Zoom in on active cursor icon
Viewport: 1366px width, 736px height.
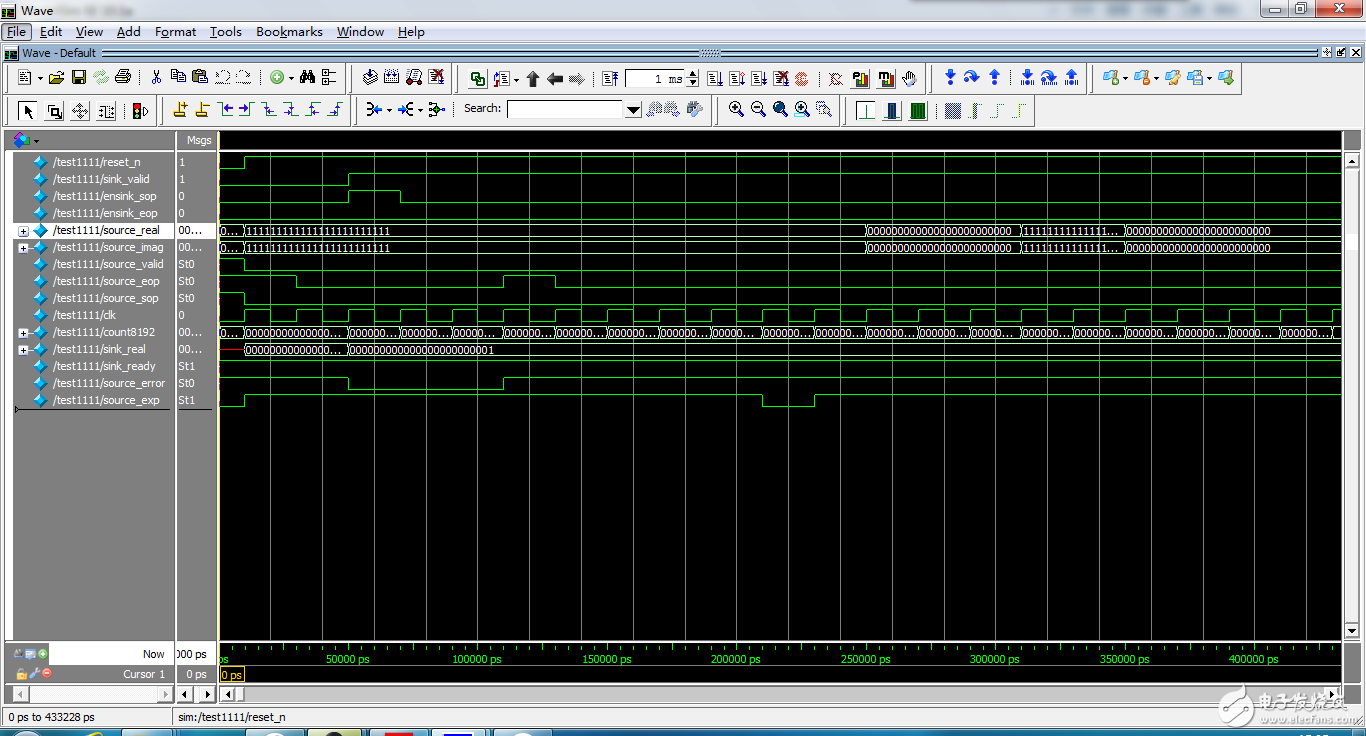[x=802, y=109]
